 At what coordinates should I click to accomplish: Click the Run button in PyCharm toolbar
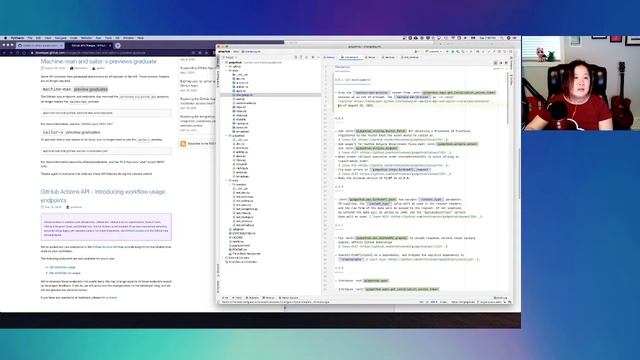coord(447,52)
